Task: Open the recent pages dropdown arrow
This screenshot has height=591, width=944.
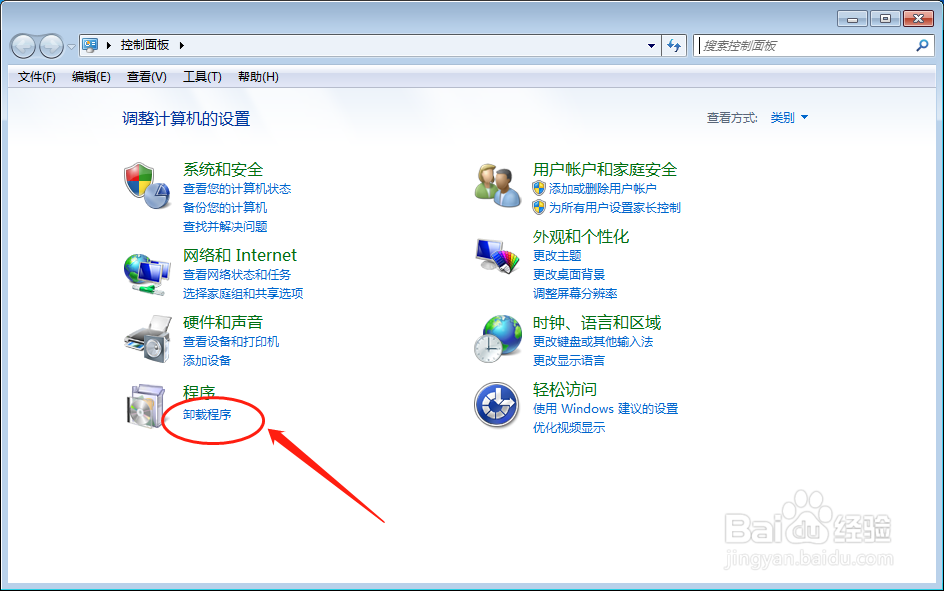Action: [x=71, y=46]
